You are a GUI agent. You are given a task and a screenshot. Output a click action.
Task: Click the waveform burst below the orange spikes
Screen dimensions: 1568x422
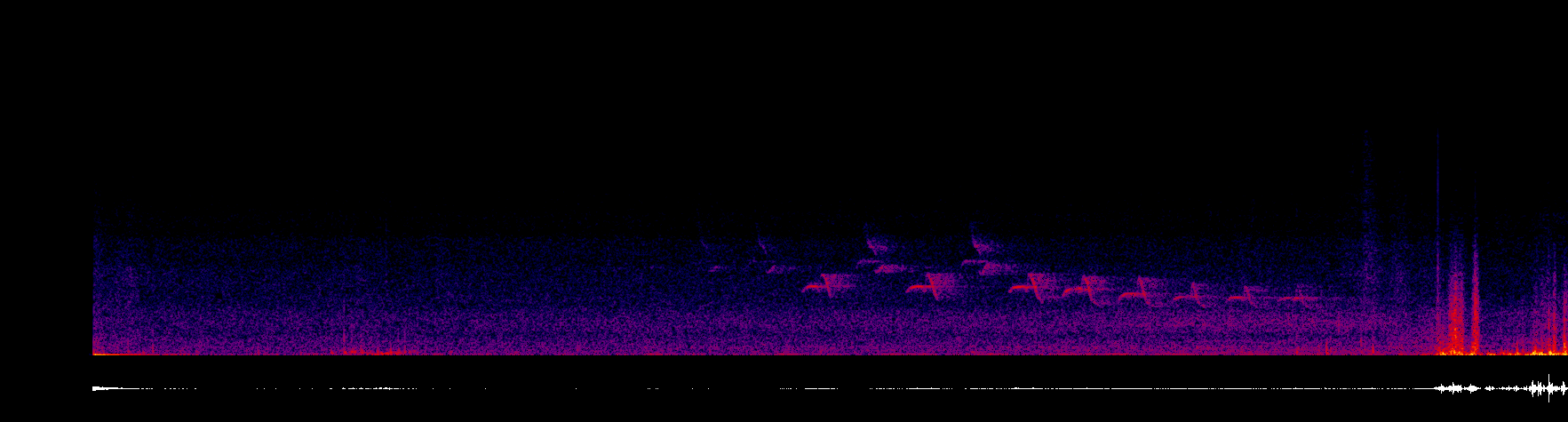pyautogui.click(x=1457, y=388)
